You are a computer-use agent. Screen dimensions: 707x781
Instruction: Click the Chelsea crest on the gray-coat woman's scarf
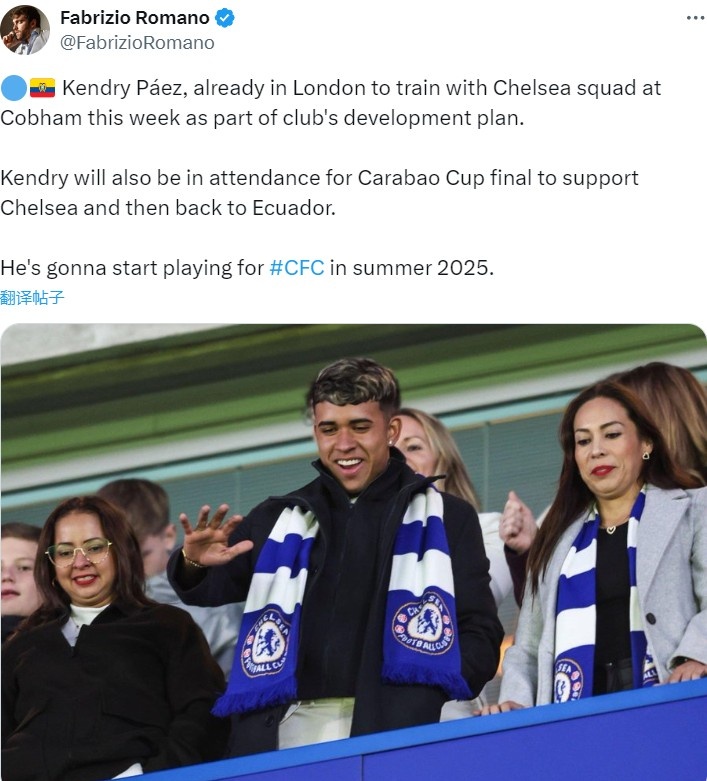pyautogui.click(x=568, y=680)
